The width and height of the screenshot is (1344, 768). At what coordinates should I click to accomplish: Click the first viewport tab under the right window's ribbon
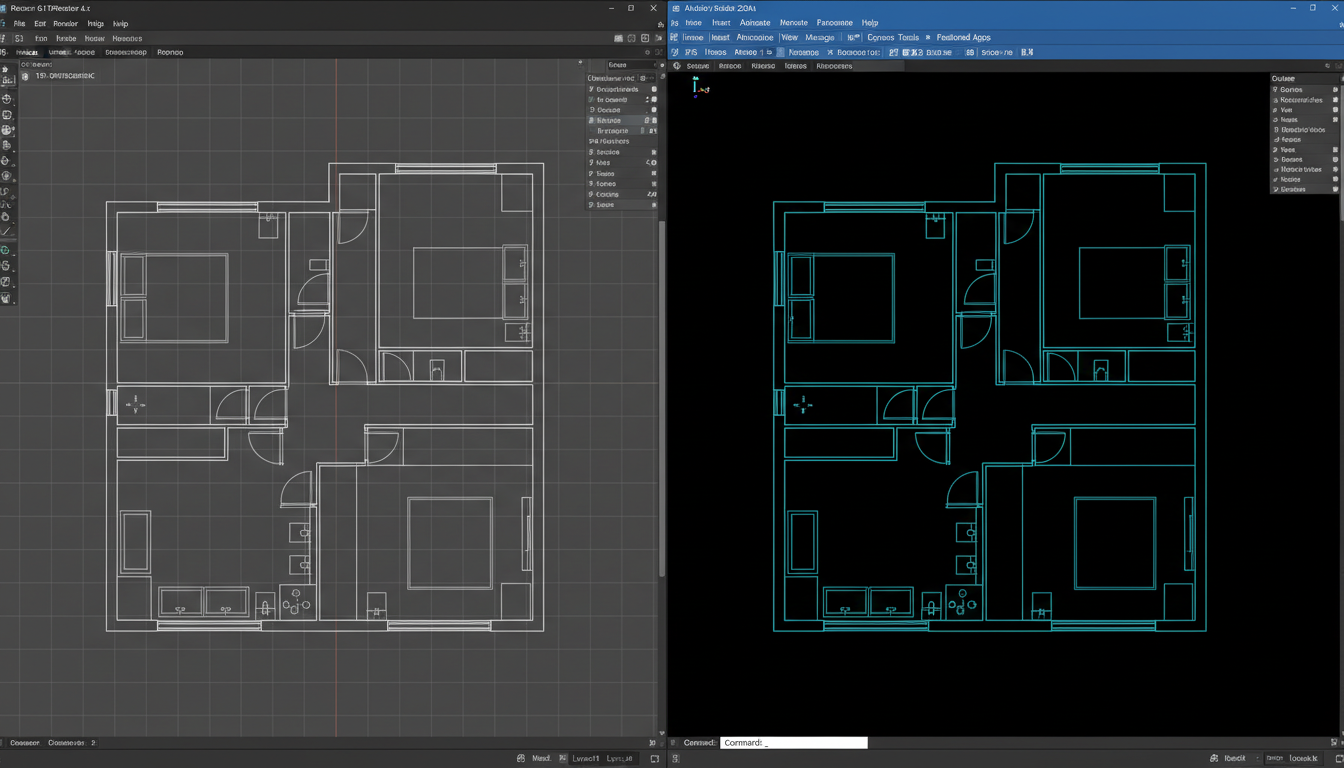tap(697, 66)
